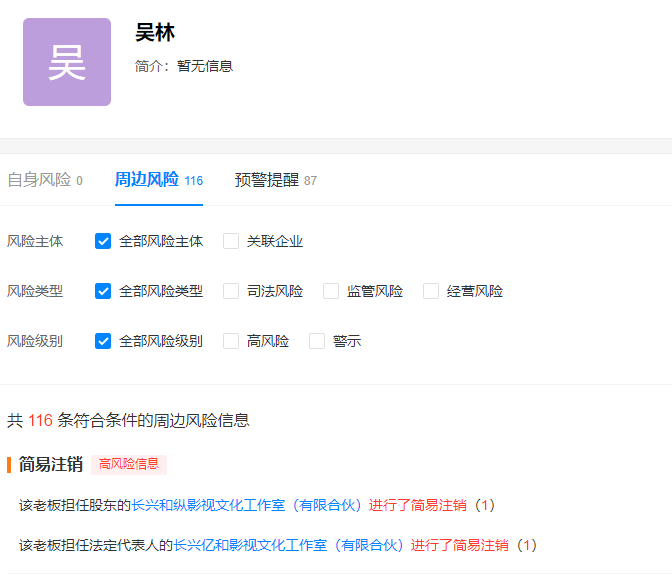Click 进行了简易注销 link in the 法定代表人 row
The width and height of the screenshot is (672, 585).
coord(459,545)
